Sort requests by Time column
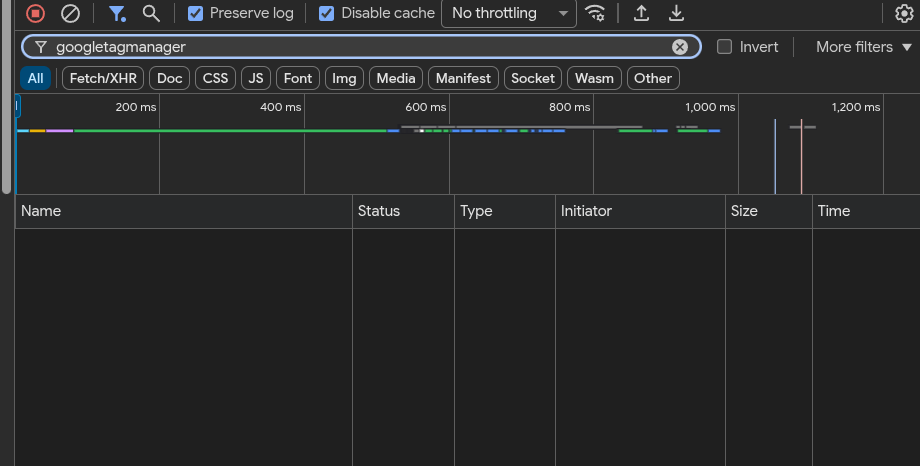920x466 pixels. pyautogui.click(x=866, y=211)
